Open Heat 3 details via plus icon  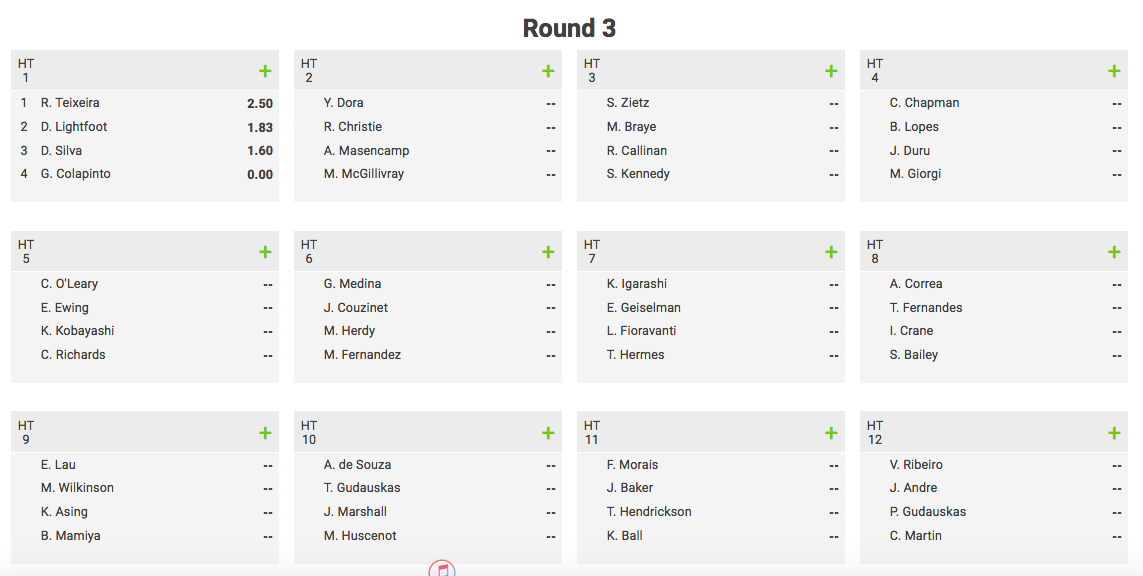[831, 71]
